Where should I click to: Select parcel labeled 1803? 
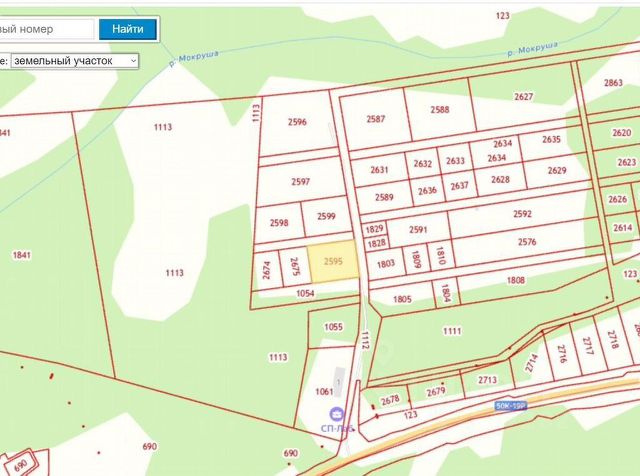(385, 263)
